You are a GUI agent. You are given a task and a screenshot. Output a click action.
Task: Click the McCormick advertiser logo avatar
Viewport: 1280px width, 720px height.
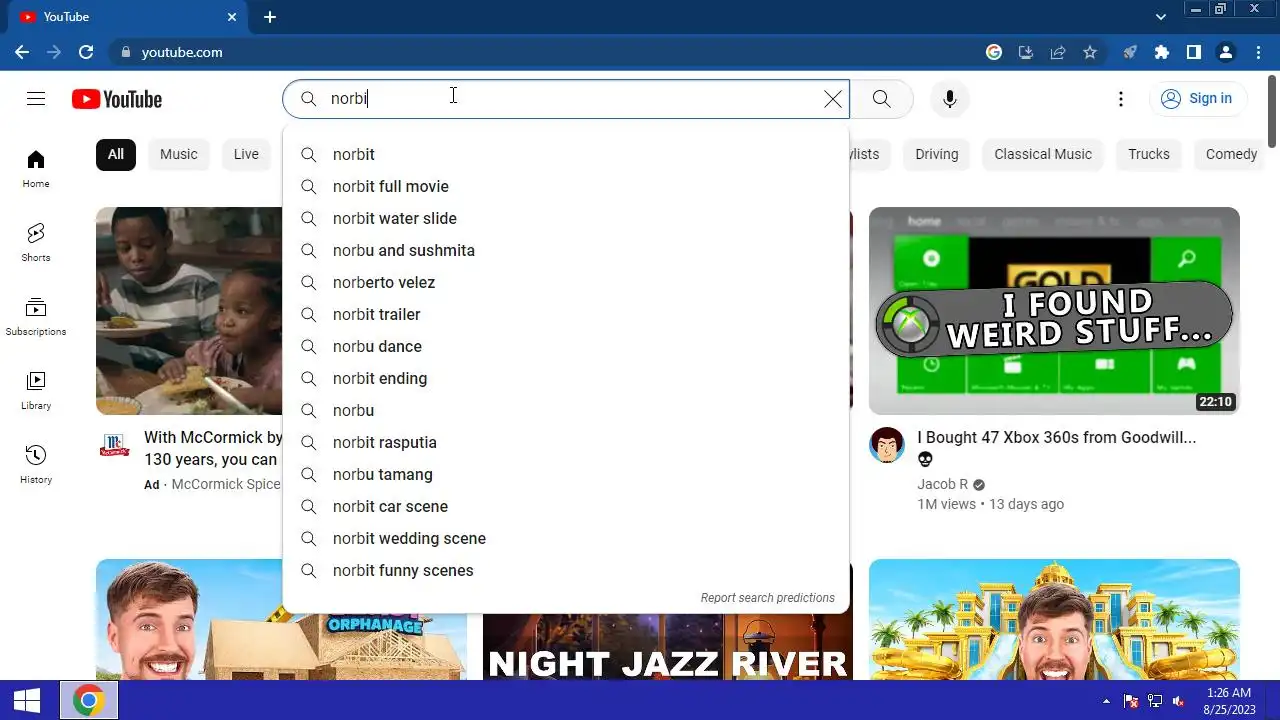114,445
